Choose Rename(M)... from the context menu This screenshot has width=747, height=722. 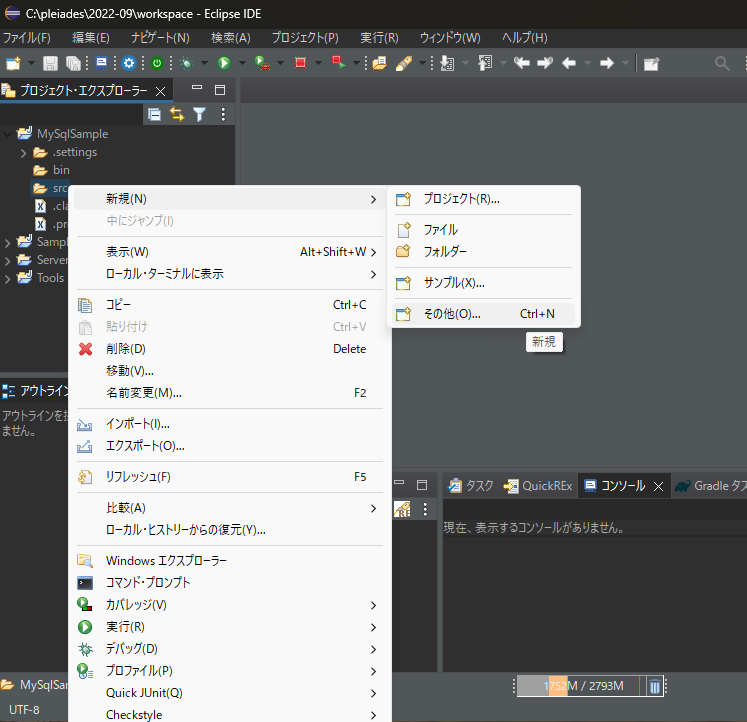(x=230, y=392)
